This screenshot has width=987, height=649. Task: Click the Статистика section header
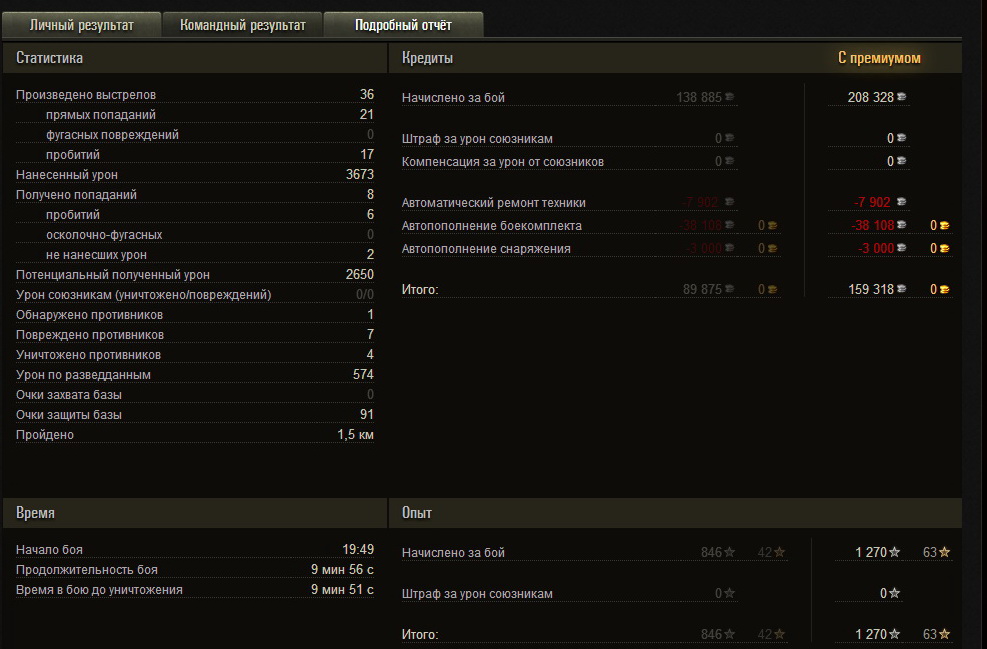click(49, 58)
